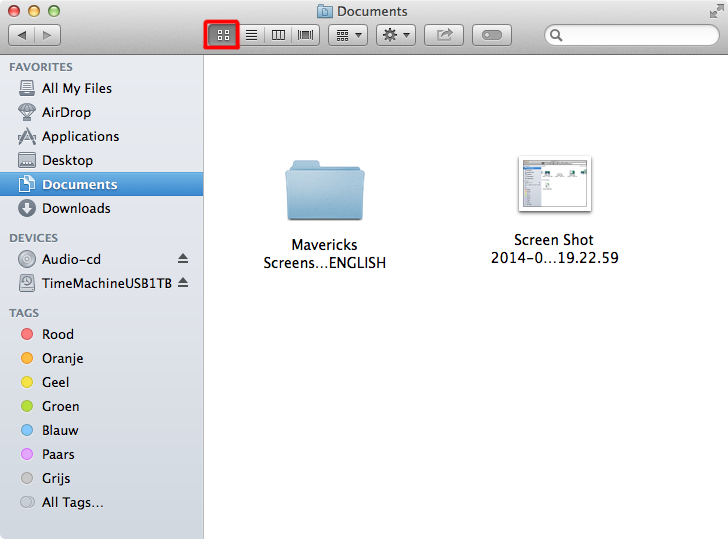Viewport: 728px width, 539px height.
Task: Filter by the Oranje tag
Action: [101, 358]
